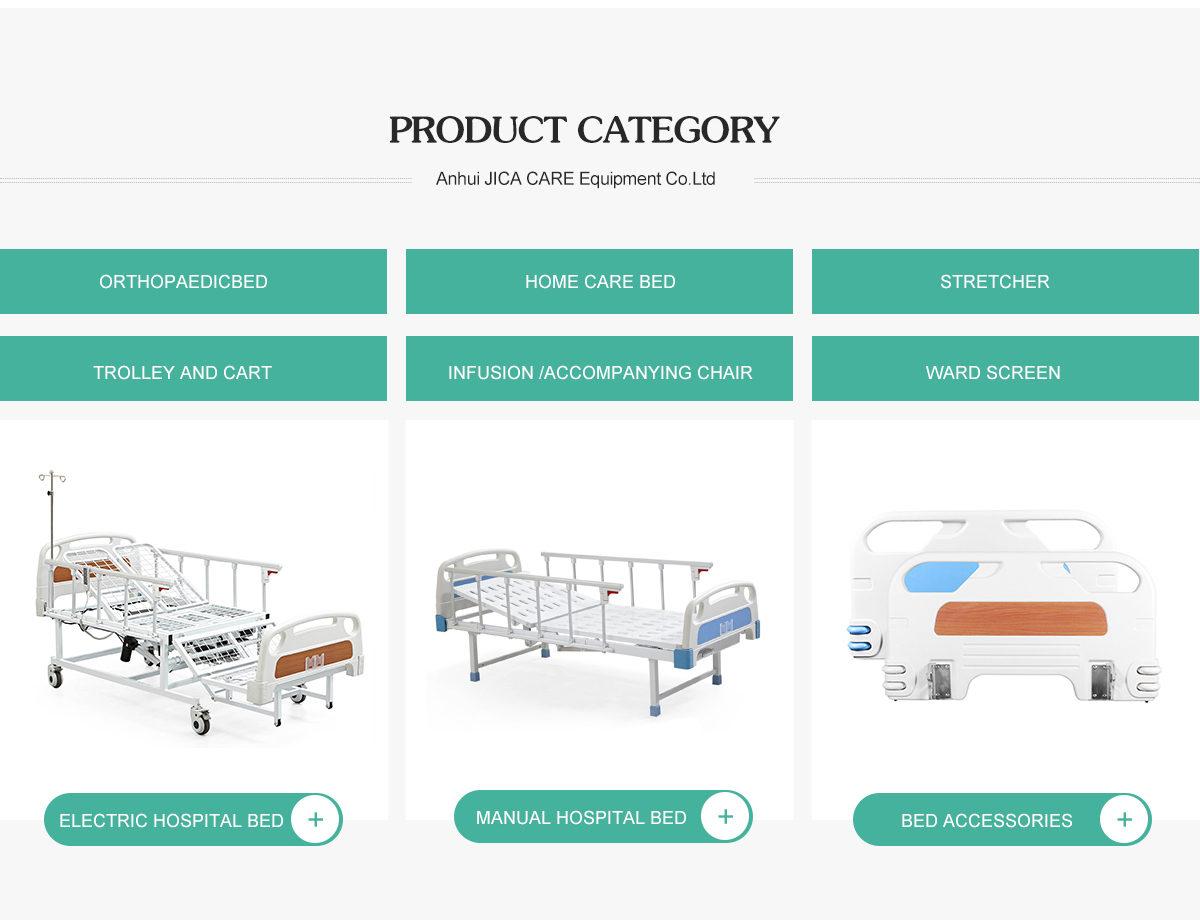1200x920 pixels.
Task: Click the manual hospital bed product image
Action: pos(598,625)
